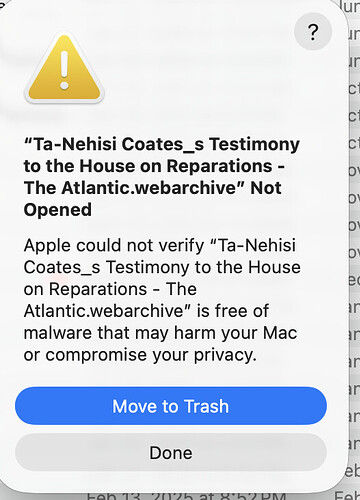This screenshot has width=360, height=500.
Task: Click the partial "Feb" entry in the bottom-right corner
Action: (347, 495)
